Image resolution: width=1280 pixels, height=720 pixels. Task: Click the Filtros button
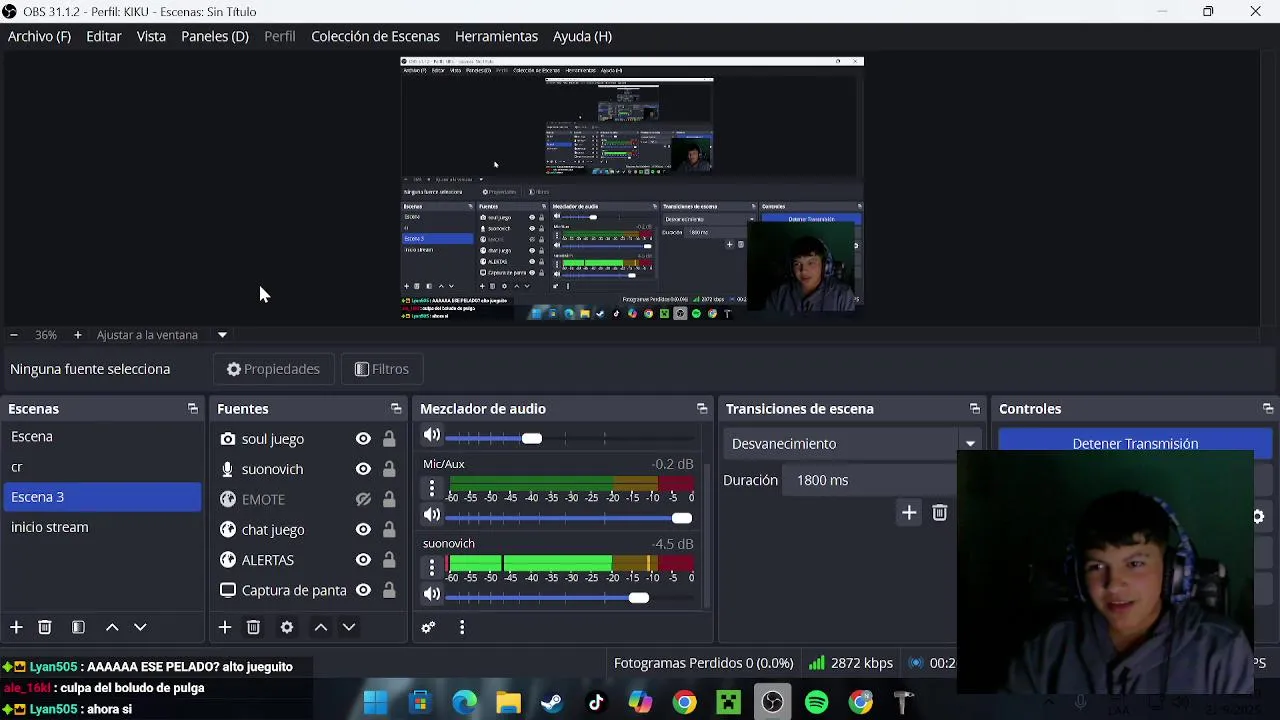pos(382,369)
